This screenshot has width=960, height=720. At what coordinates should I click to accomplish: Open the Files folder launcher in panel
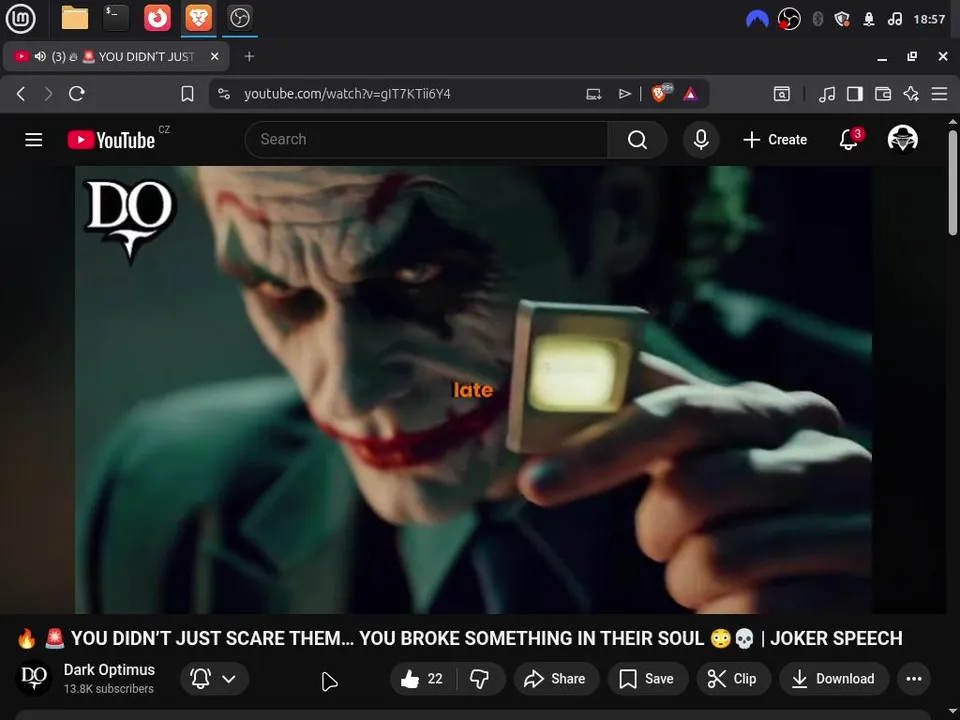click(75, 18)
